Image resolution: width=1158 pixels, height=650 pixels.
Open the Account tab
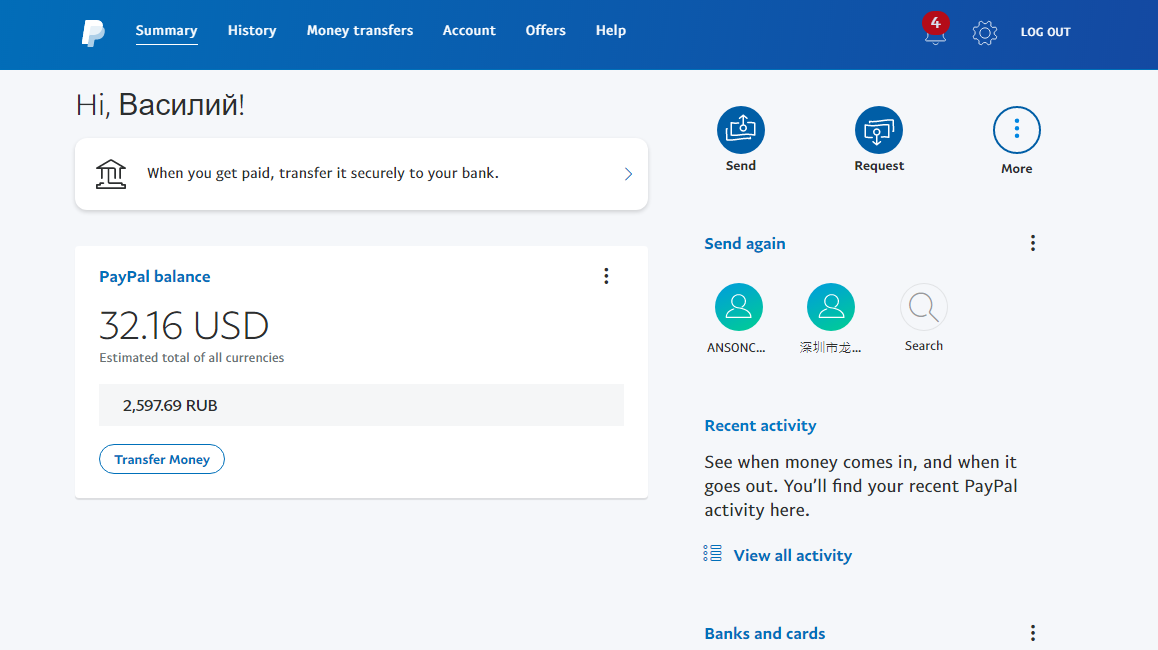469,30
